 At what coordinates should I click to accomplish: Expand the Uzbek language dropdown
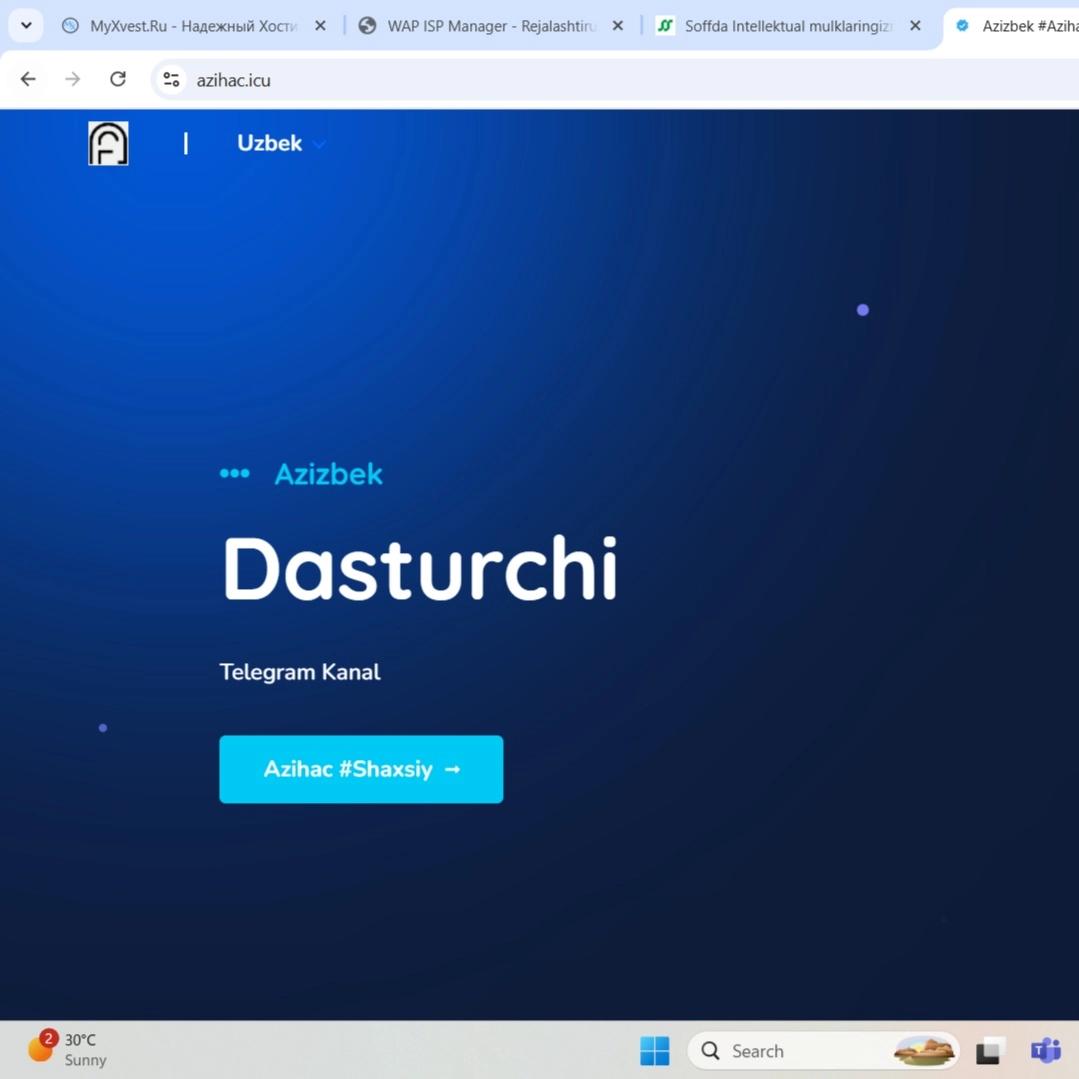click(281, 143)
